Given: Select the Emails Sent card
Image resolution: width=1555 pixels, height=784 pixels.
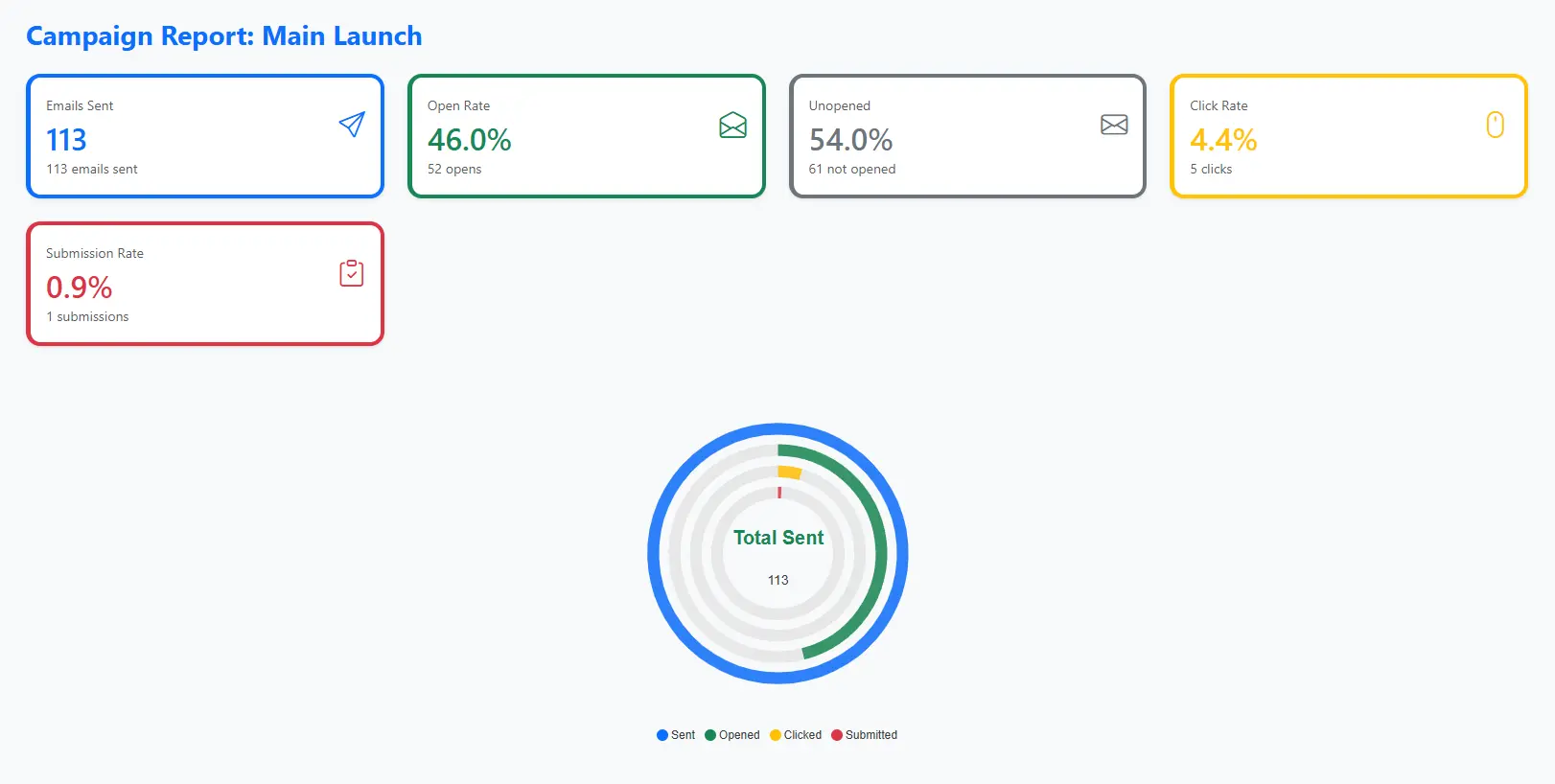Looking at the screenshot, I should (205, 136).
